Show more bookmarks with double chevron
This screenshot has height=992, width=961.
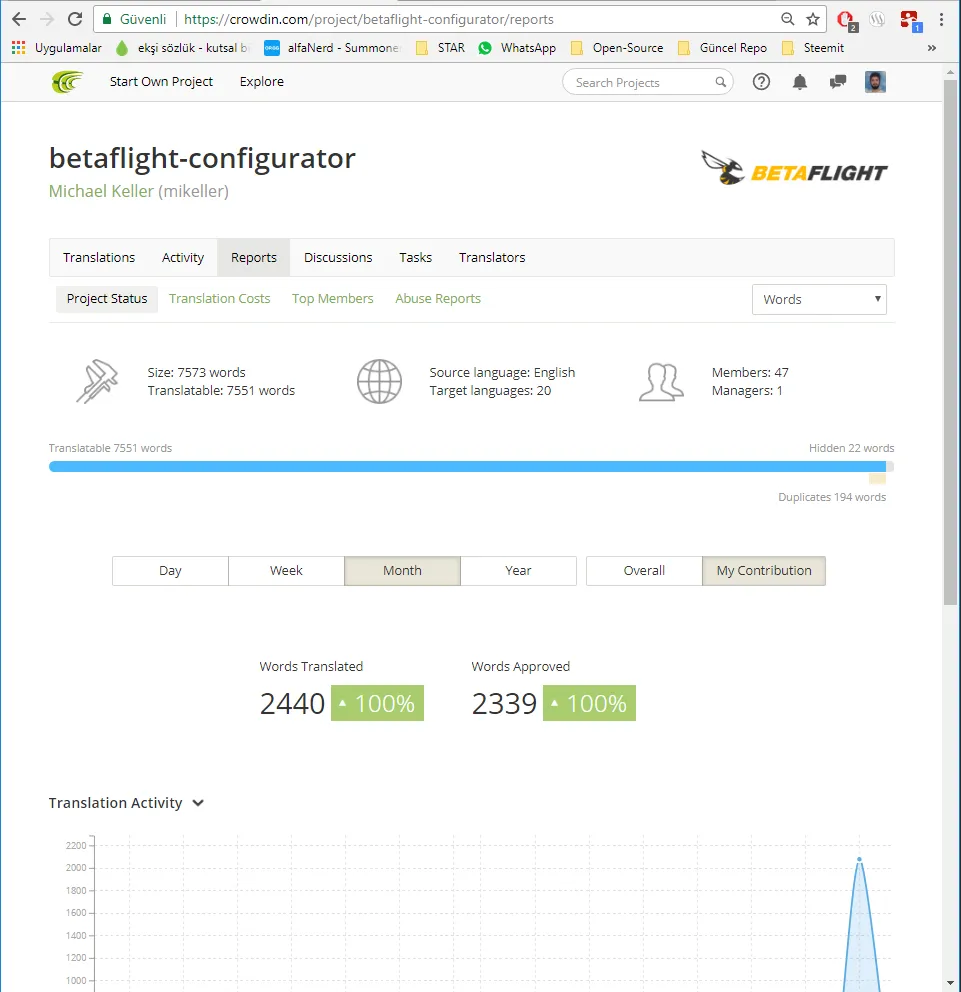[x=931, y=47]
